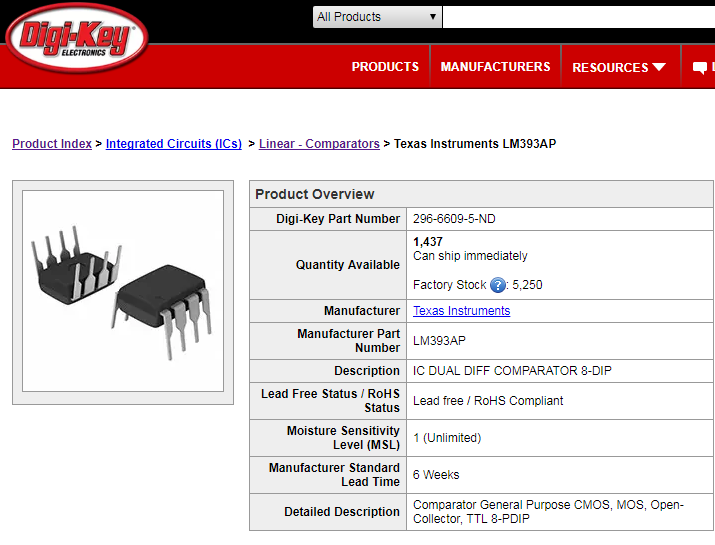This screenshot has width=715, height=545.
Task: Open the All Products category dropdown
Action: [x=377, y=17]
